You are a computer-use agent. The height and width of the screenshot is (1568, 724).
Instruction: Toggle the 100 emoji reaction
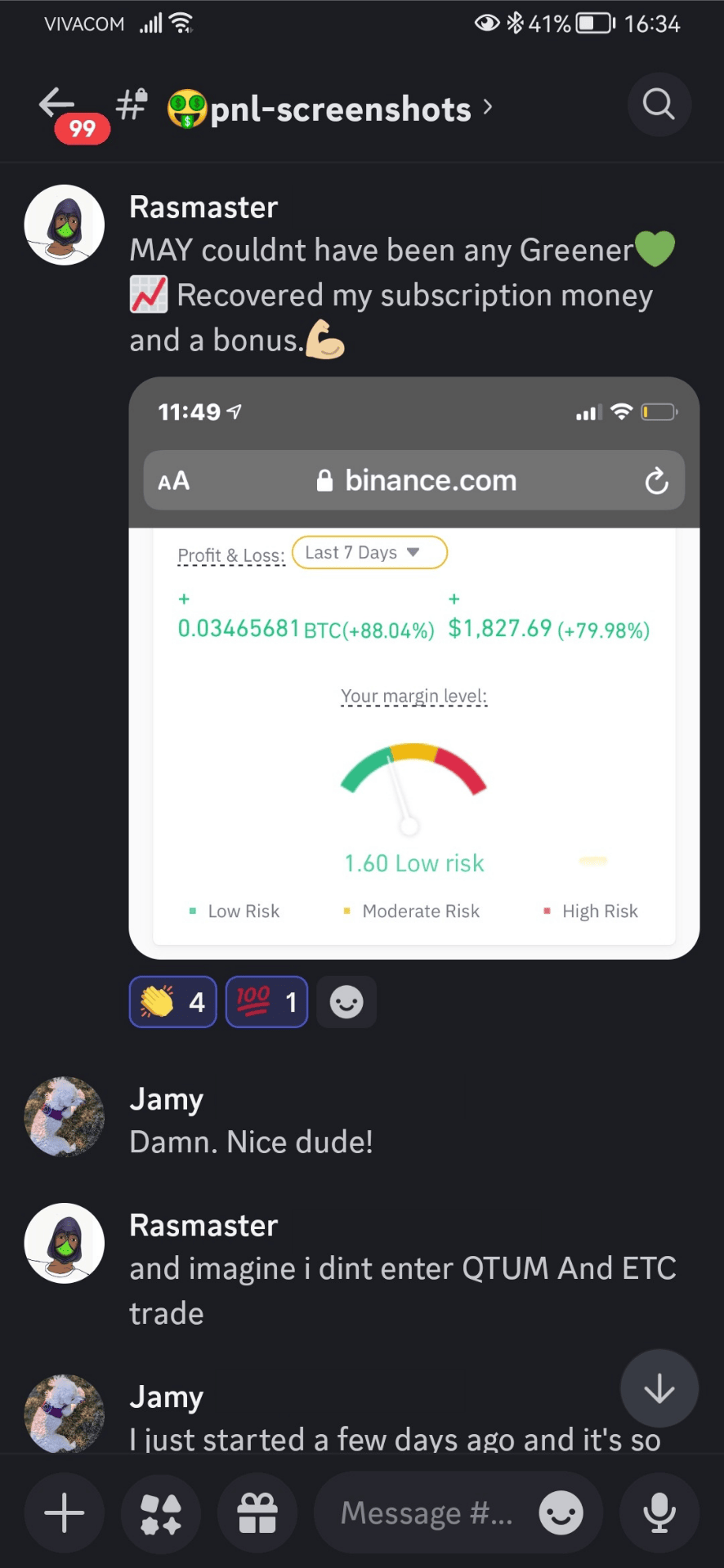coord(266,1002)
